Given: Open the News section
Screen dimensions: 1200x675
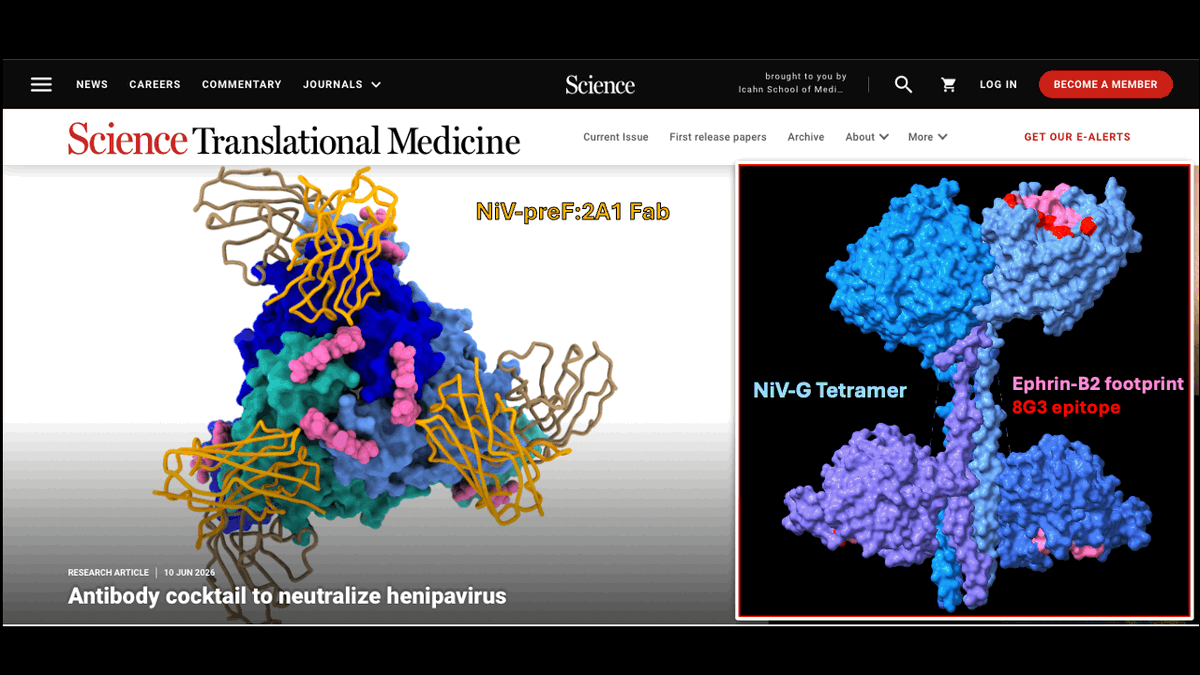Looking at the screenshot, I should tap(92, 85).
